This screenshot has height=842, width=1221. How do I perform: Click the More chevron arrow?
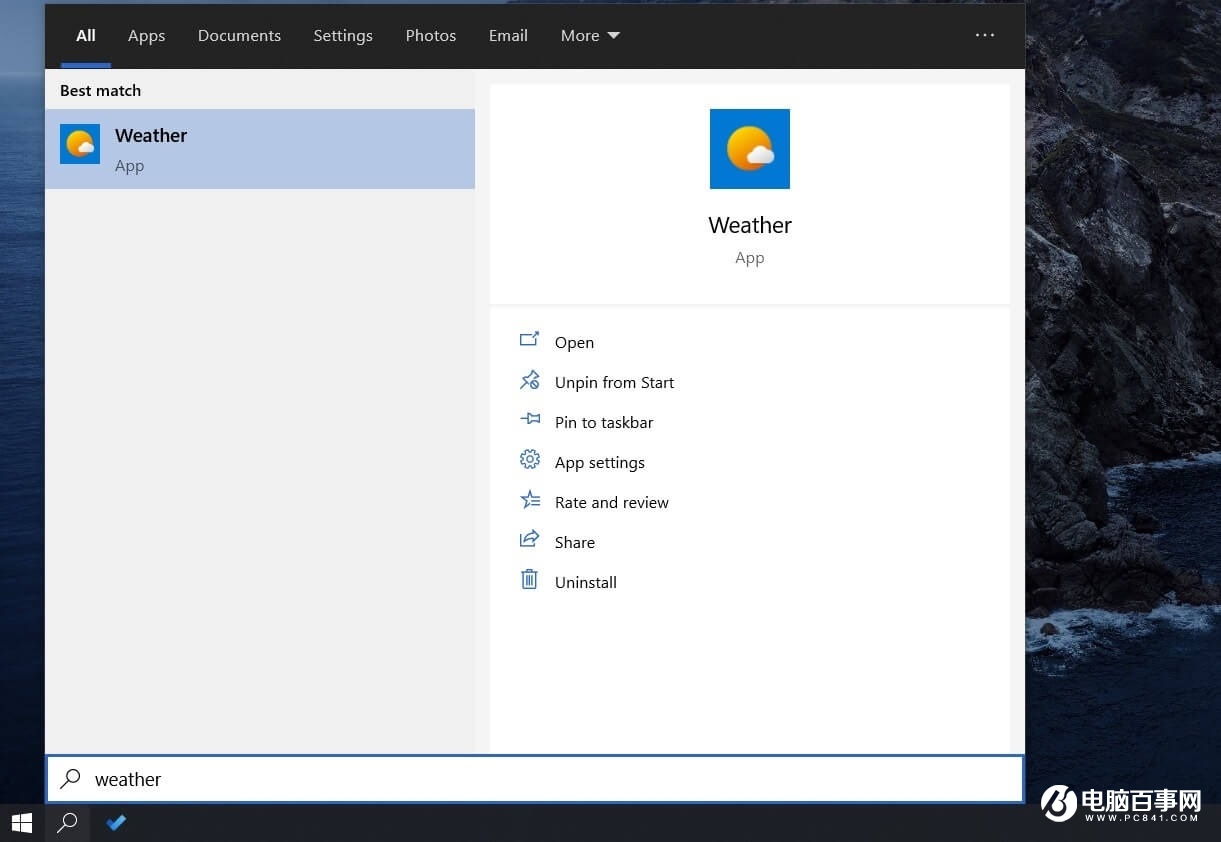612,35
